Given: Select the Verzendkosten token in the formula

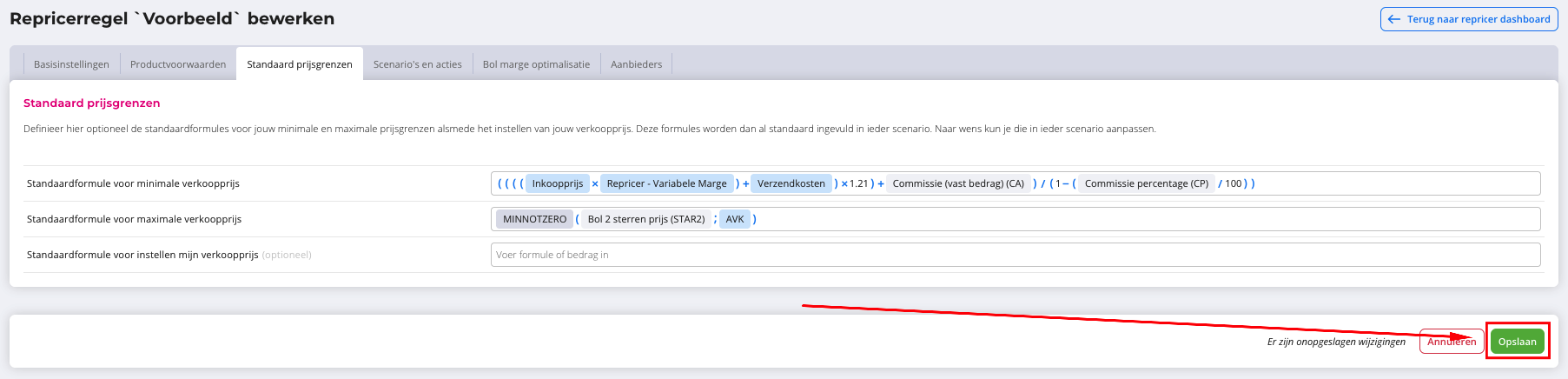Looking at the screenshot, I should pos(791,183).
